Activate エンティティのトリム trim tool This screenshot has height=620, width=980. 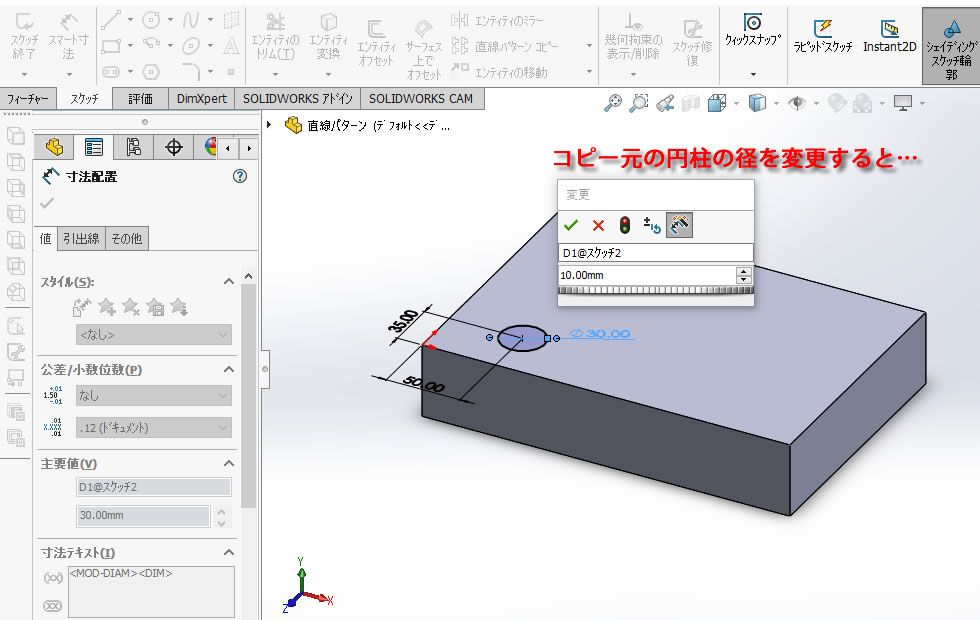pyautogui.click(x=276, y=37)
